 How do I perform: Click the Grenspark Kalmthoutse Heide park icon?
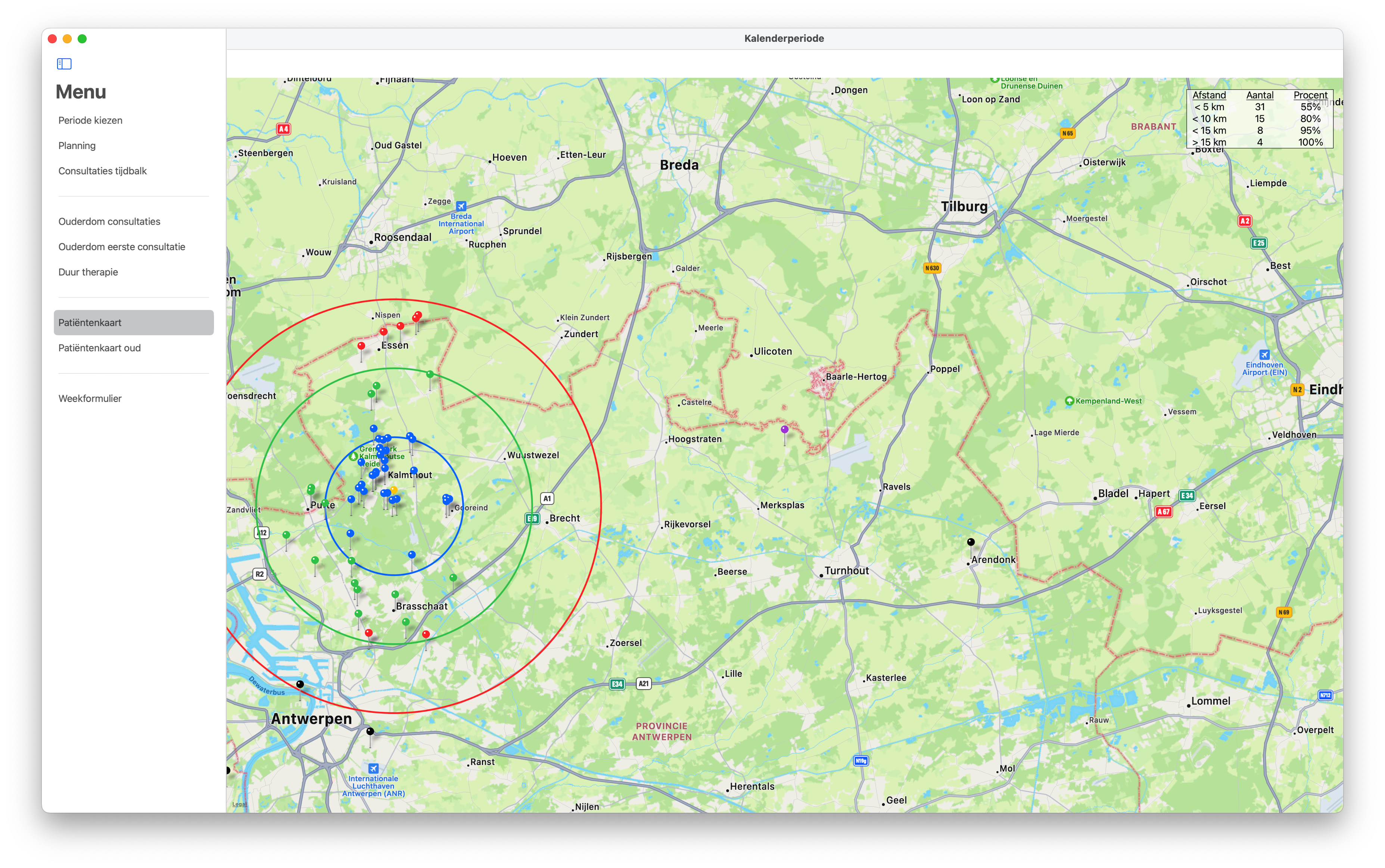tap(354, 456)
